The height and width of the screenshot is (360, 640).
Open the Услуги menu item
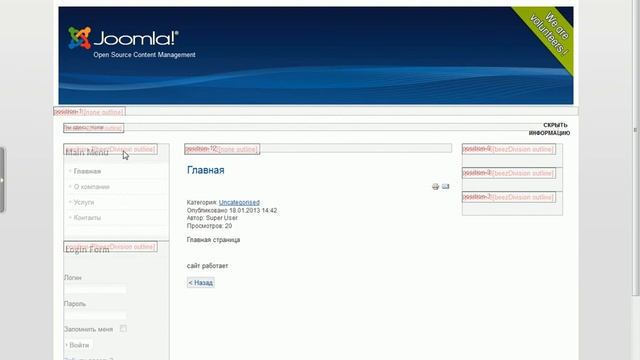point(84,202)
